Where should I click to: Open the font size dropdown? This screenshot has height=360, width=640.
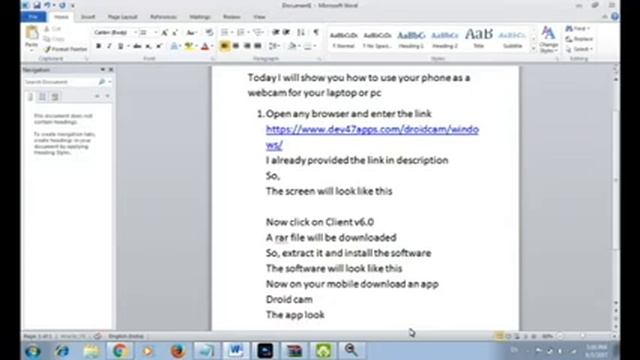coord(156,33)
